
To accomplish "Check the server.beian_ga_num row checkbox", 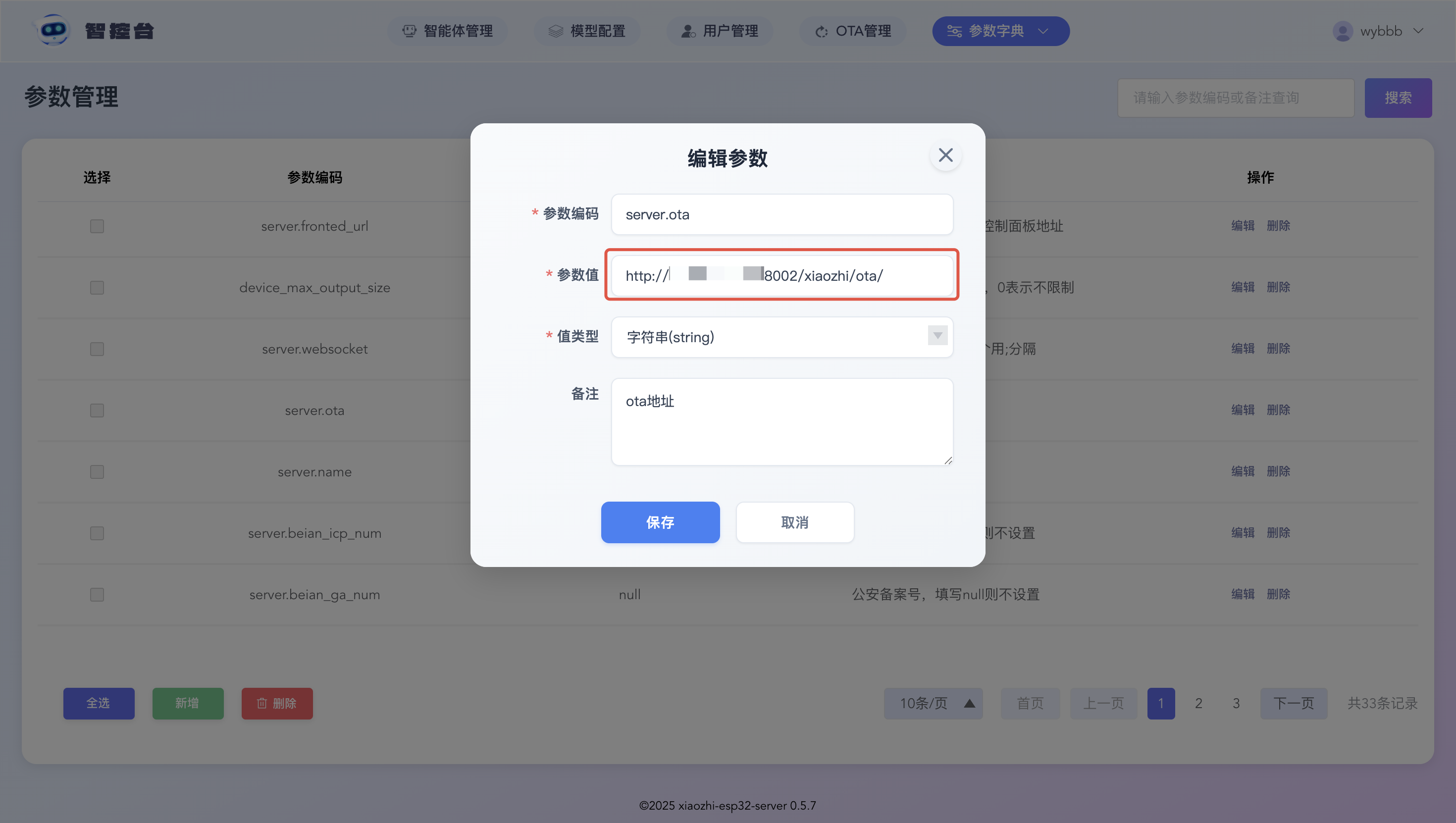I will (97, 595).
